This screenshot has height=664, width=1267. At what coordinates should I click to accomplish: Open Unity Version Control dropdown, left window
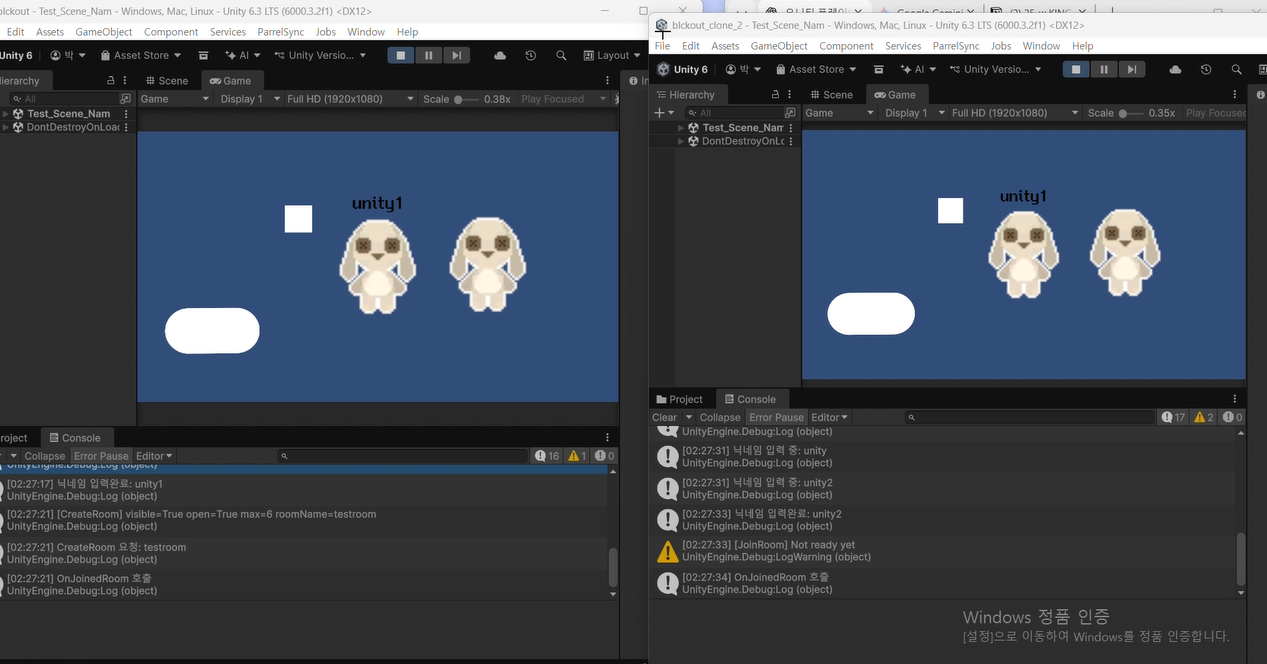[x=318, y=56]
